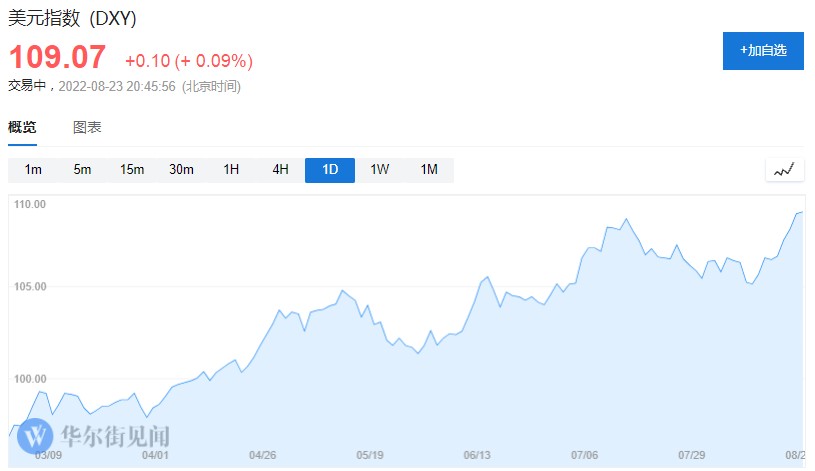The width and height of the screenshot is (815, 471).
Task: Set the chart interval to 1H
Action: click(x=231, y=170)
